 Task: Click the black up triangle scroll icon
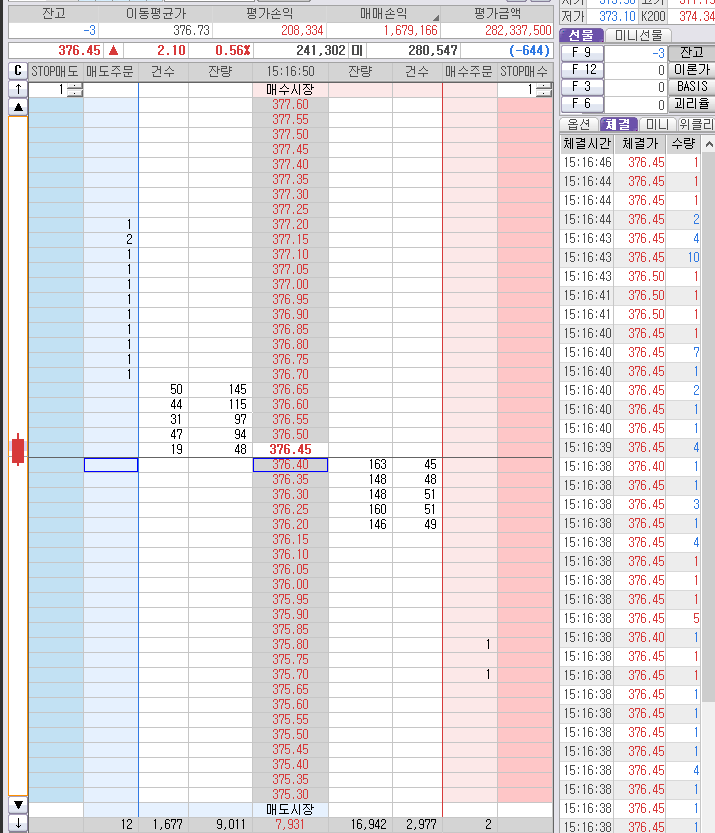pos(18,107)
